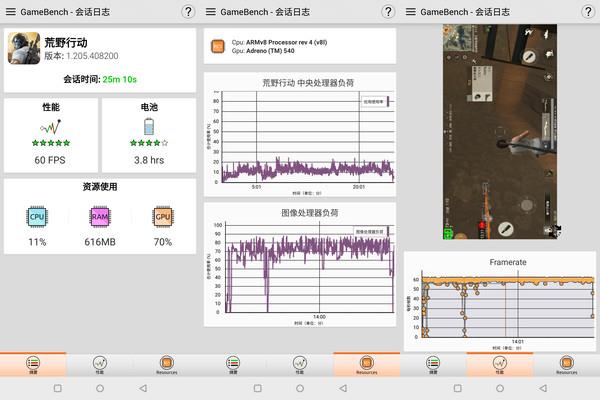Tap the Android recent apps square in left panel

tap(58, 388)
